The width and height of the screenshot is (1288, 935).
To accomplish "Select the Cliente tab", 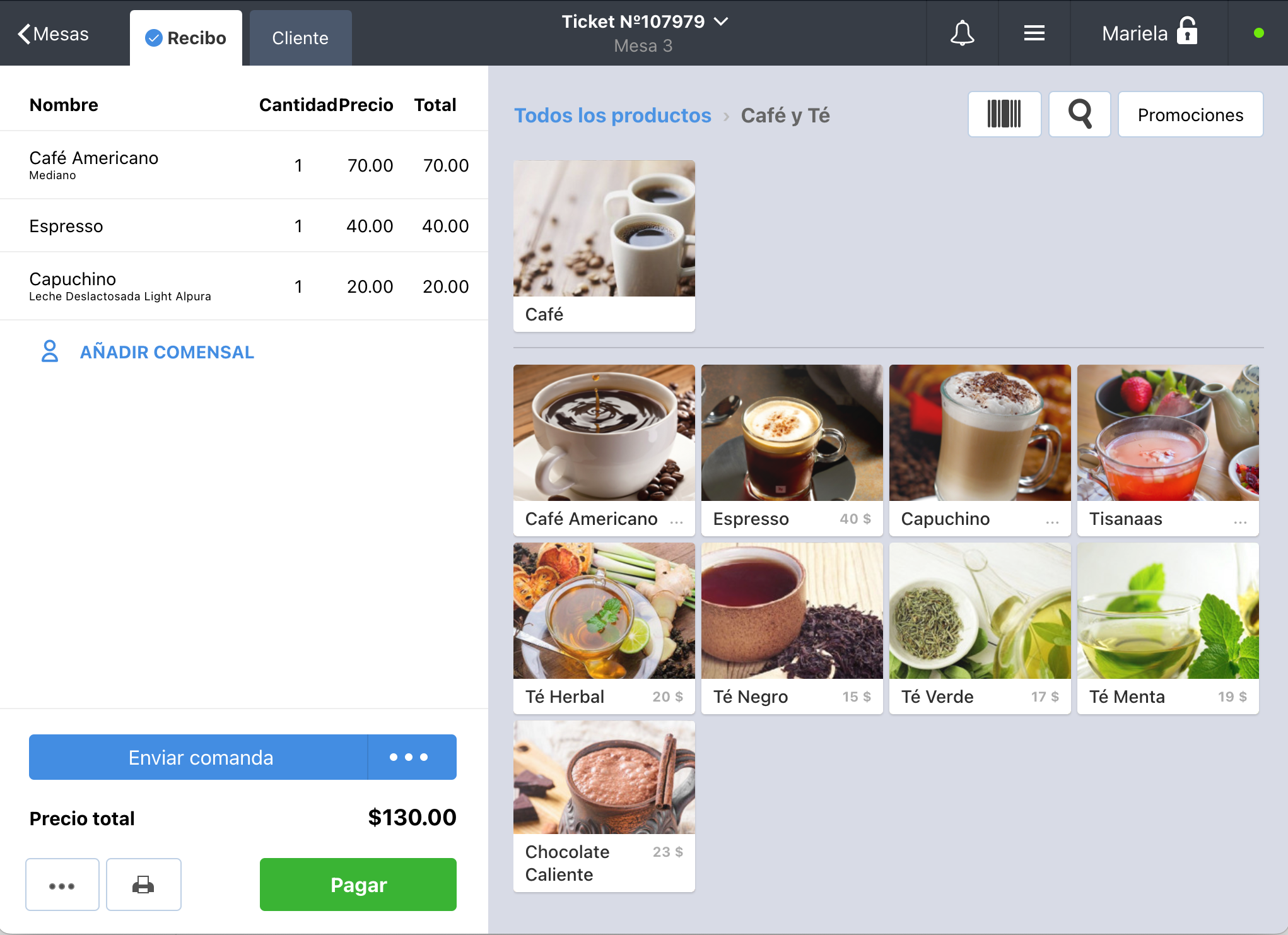I will pos(300,37).
